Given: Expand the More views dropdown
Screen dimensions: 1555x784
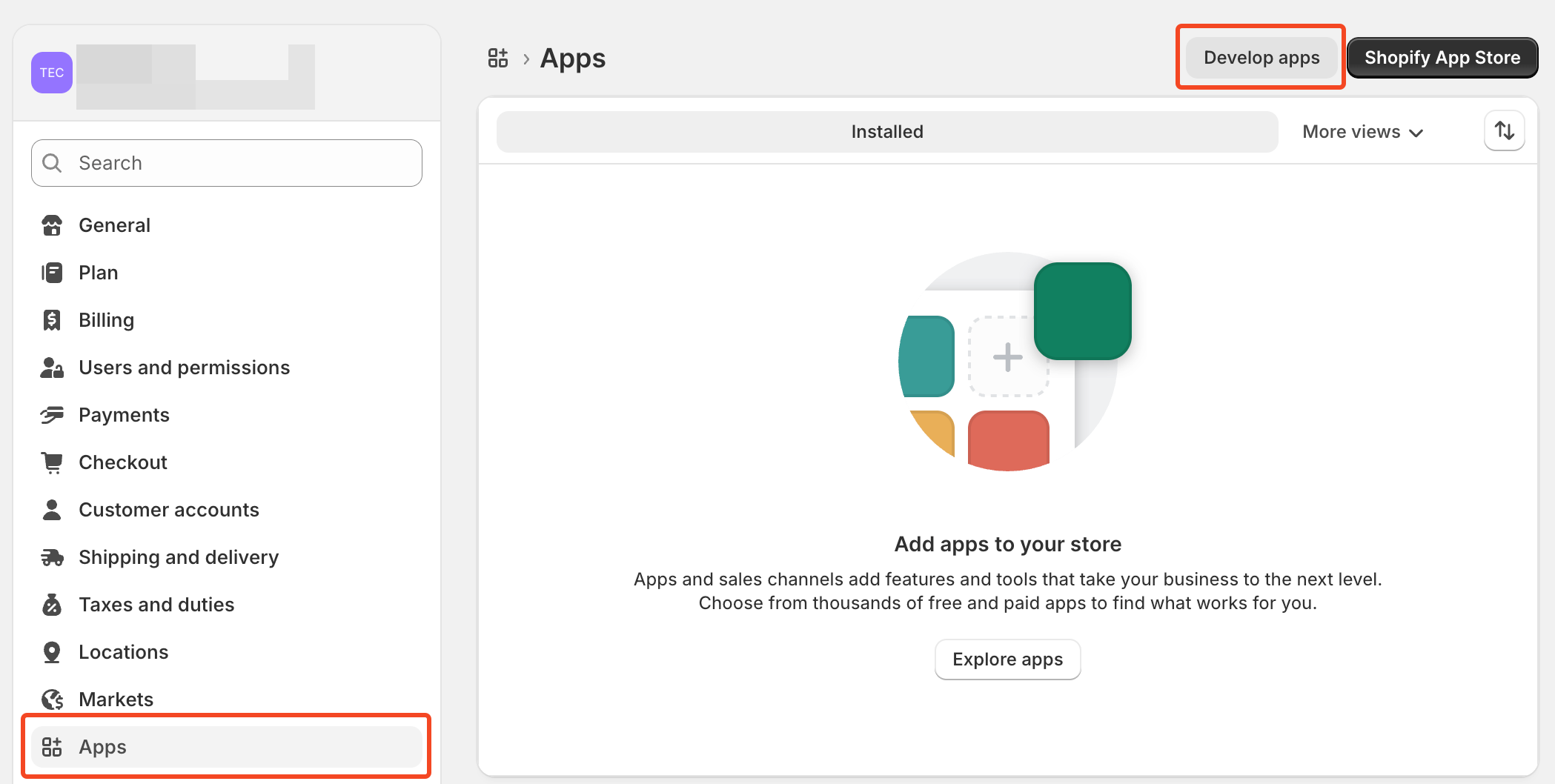Looking at the screenshot, I should [1362, 132].
